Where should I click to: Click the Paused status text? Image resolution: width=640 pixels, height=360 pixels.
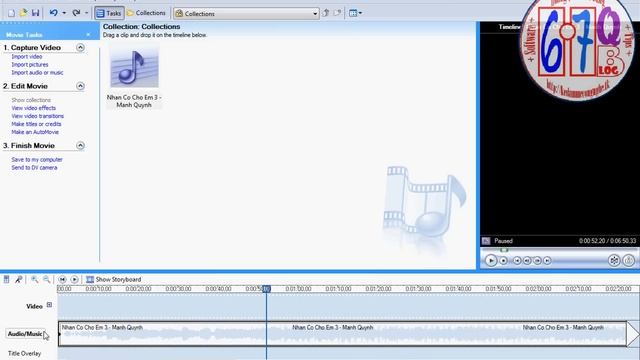coord(503,241)
